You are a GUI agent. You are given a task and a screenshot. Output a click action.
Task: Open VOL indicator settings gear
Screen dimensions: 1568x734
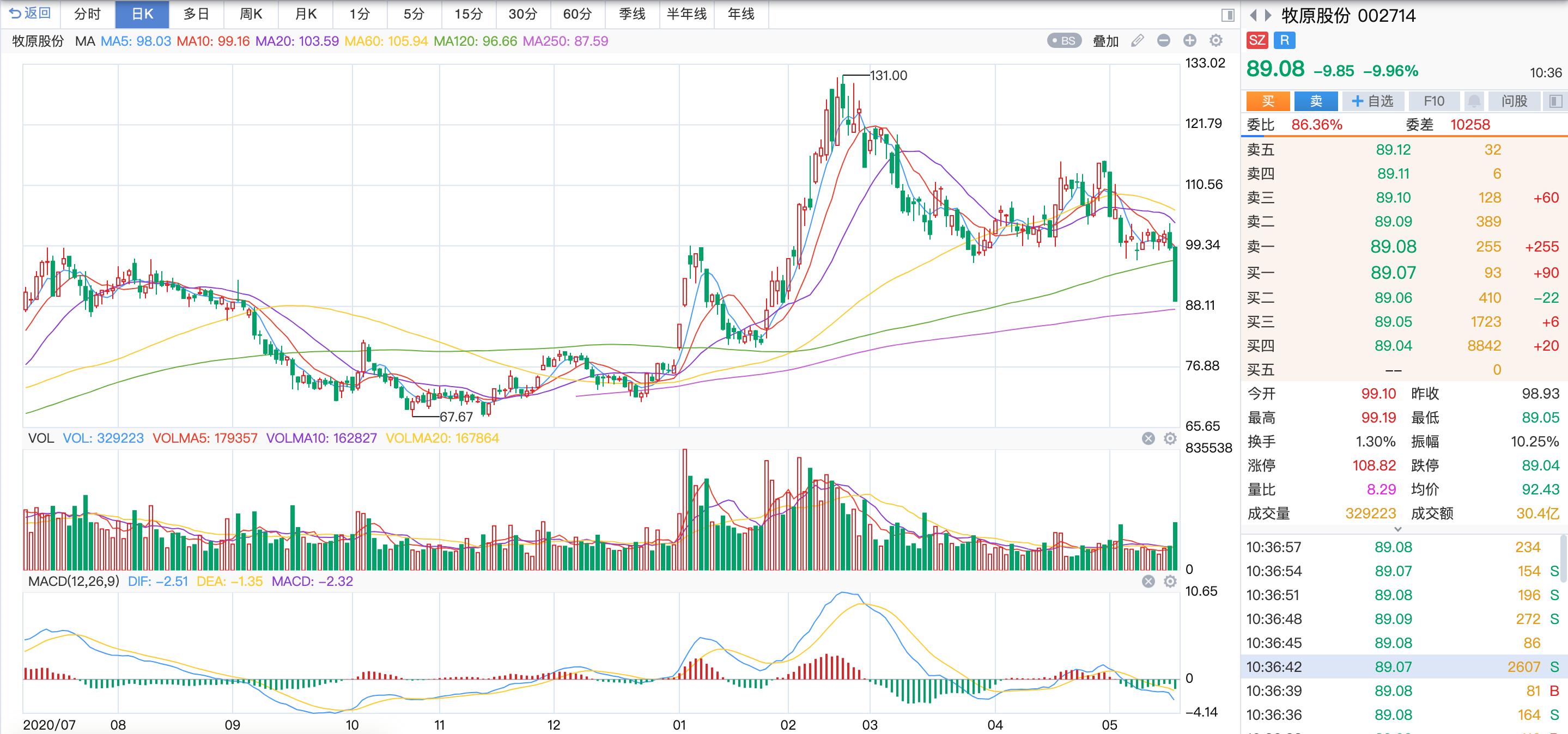[x=1170, y=438]
